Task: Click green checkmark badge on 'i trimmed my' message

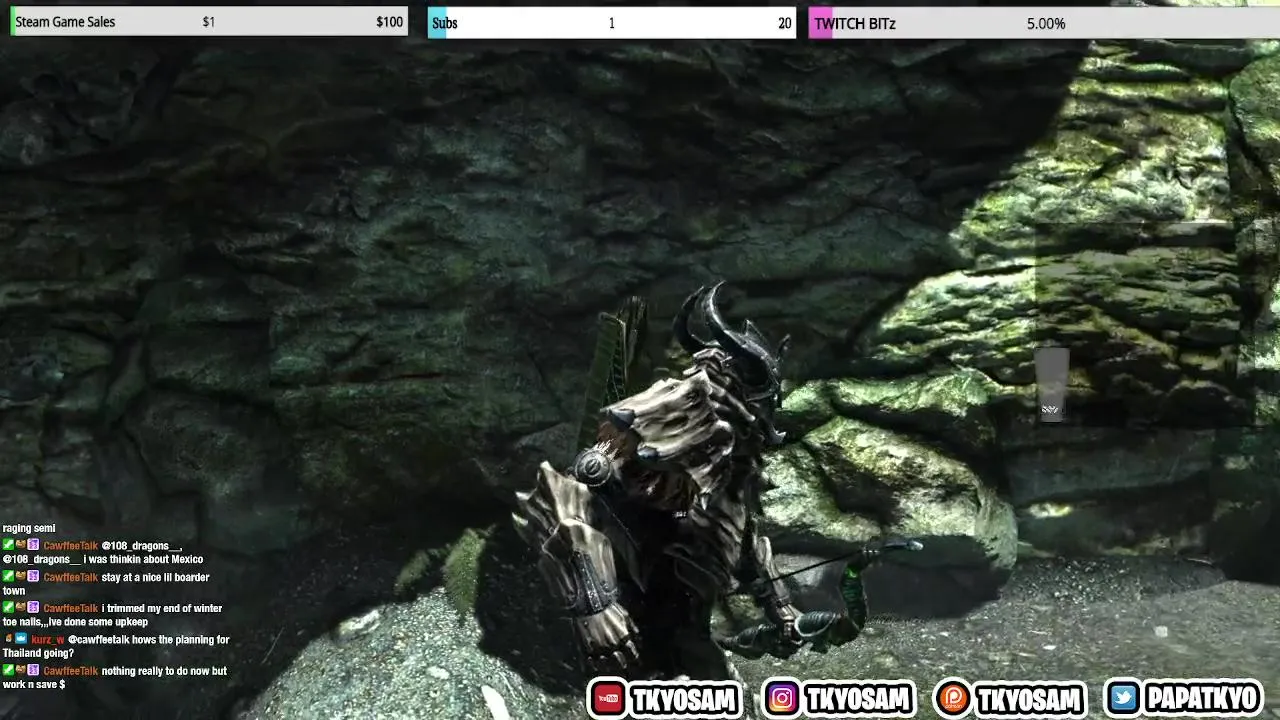Action: point(8,608)
